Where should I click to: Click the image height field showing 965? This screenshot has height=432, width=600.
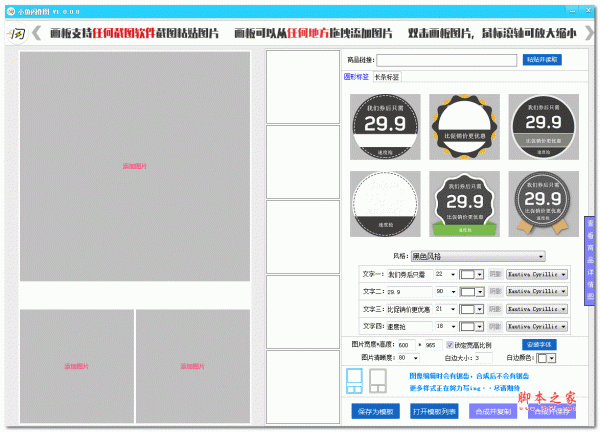(x=434, y=345)
